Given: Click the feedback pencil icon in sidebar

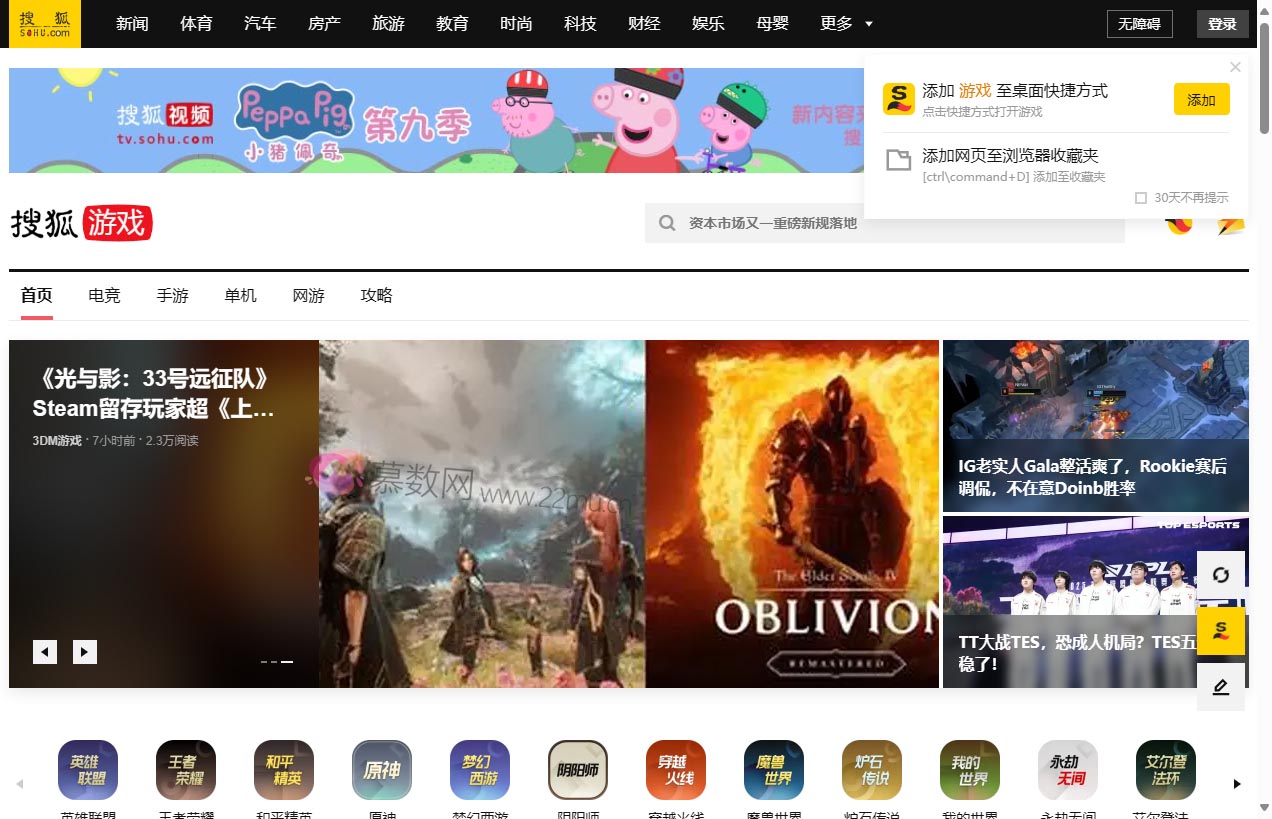Looking at the screenshot, I should pyautogui.click(x=1220, y=687).
